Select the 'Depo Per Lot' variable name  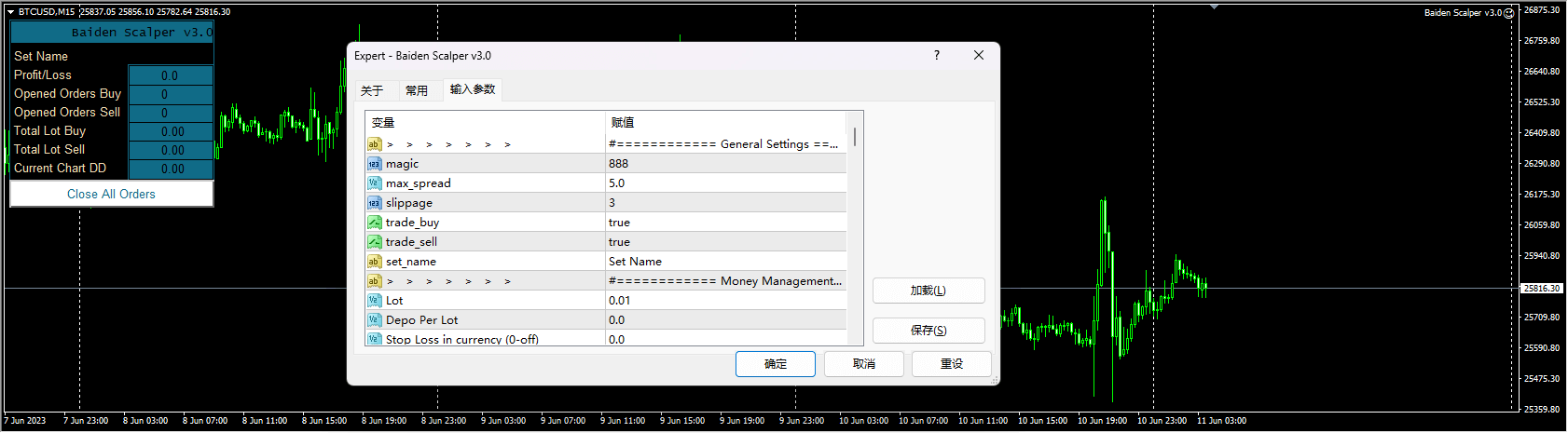[x=421, y=320]
